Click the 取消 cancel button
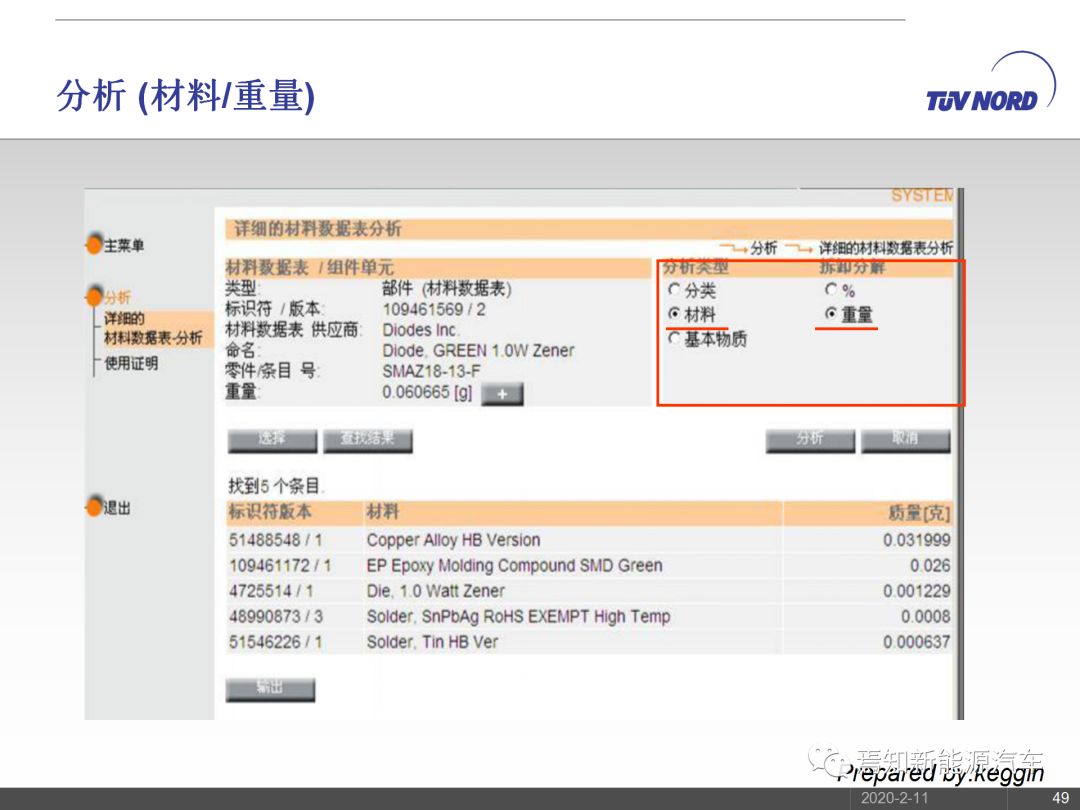 pos(905,440)
